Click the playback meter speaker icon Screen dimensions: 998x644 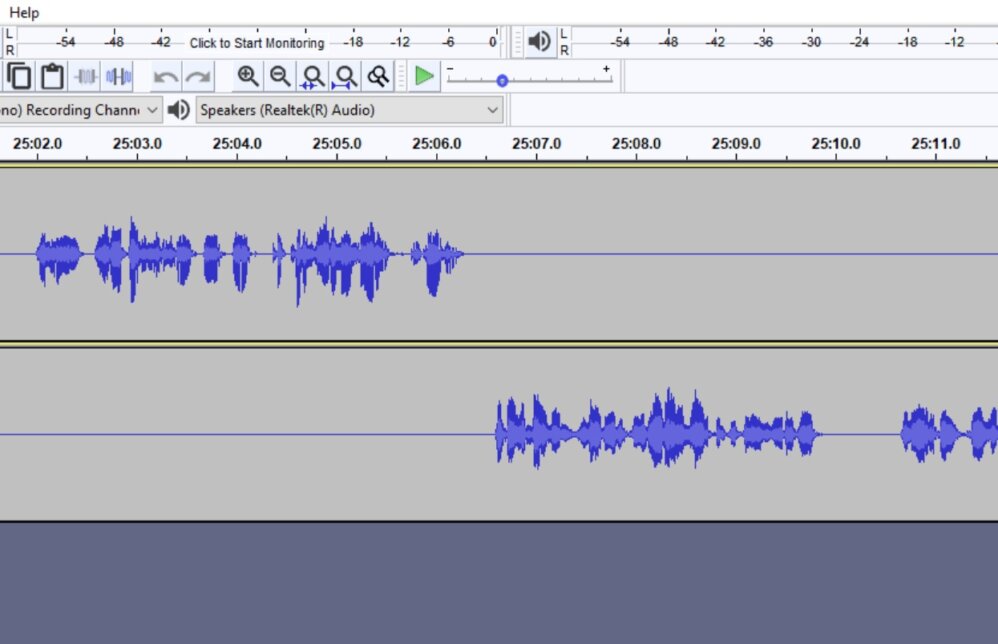click(x=539, y=42)
